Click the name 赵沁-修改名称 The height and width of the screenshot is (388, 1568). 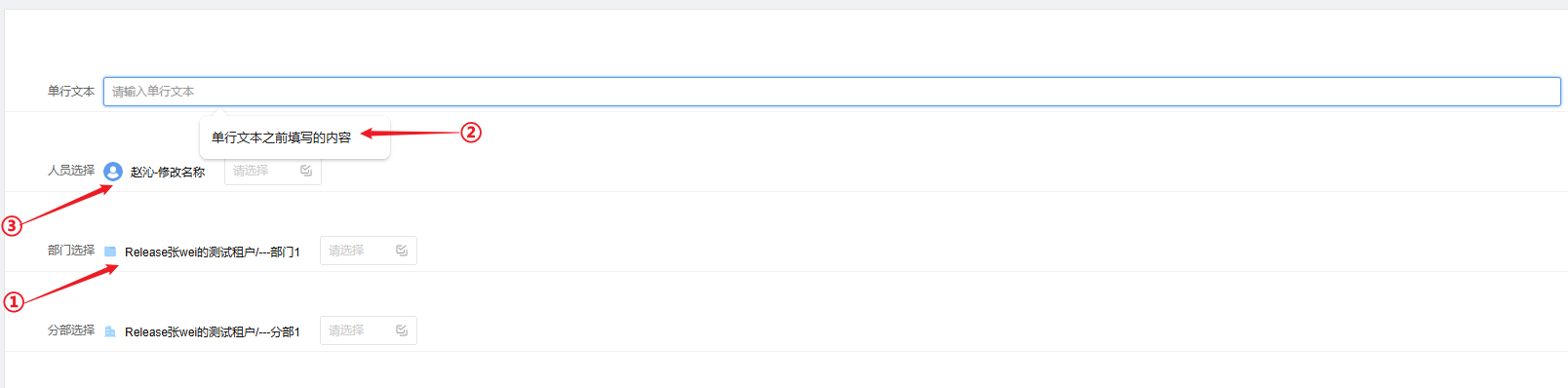(x=168, y=173)
